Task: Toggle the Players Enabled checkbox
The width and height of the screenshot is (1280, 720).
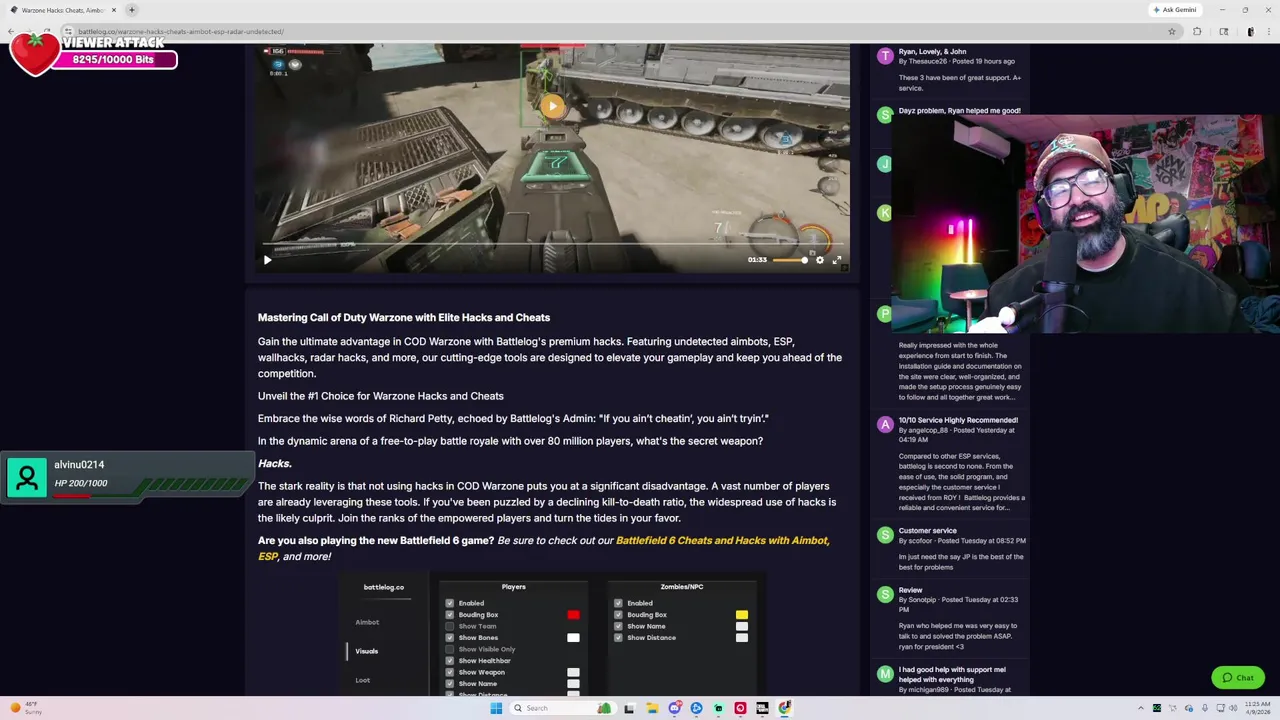Action: point(449,603)
